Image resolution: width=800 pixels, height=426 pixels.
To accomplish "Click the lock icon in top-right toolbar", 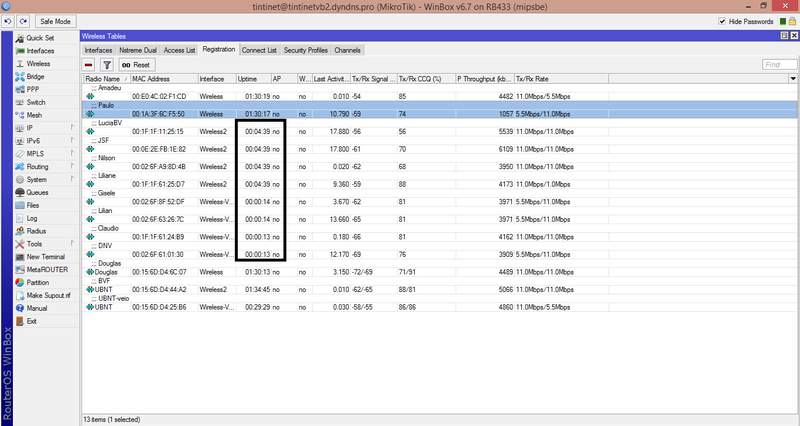I will coord(792,21).
